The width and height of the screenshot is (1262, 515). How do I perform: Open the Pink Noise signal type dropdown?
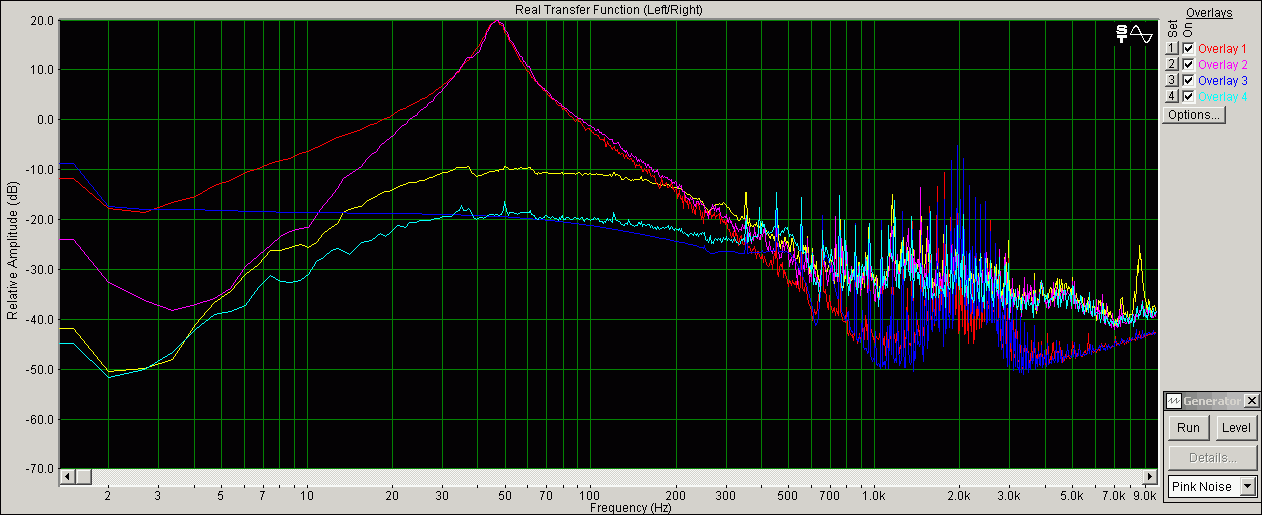pos(1247,486)
